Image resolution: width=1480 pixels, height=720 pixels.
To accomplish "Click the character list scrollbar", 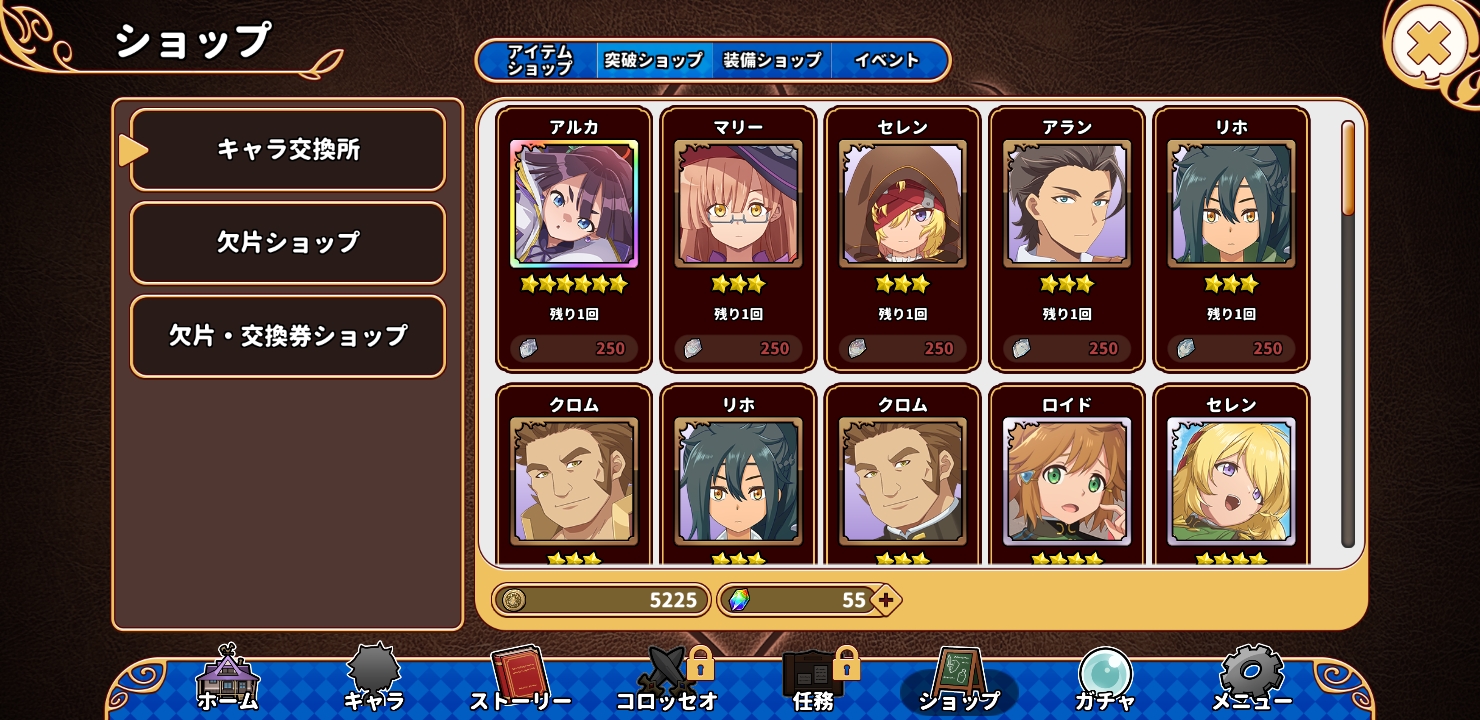I will [1348, 334].
